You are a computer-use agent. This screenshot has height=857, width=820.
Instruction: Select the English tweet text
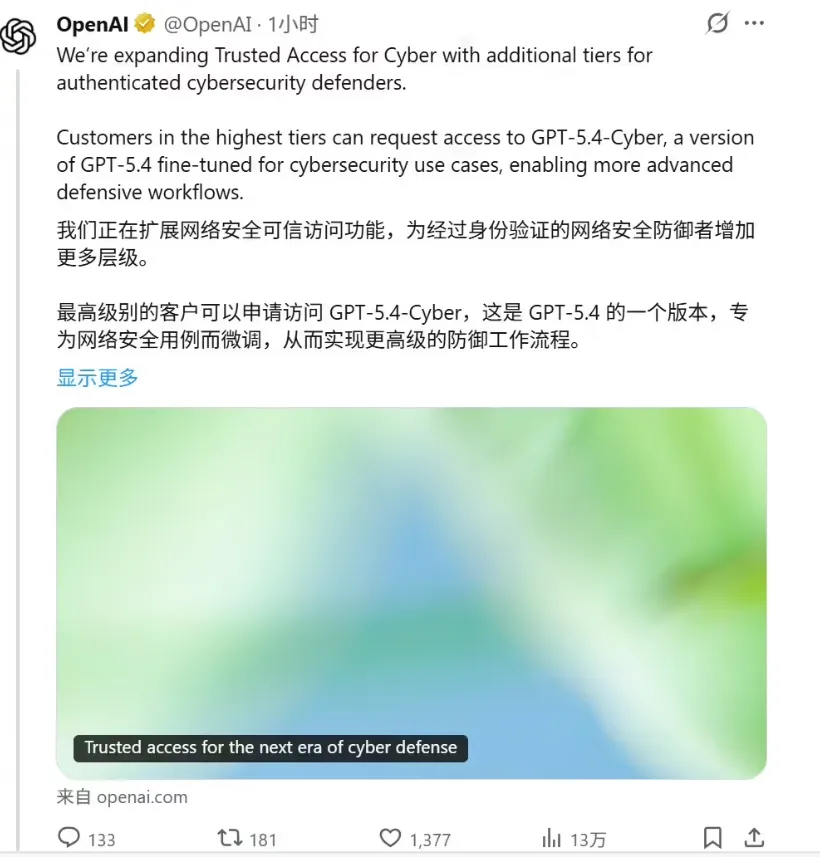pyautogui.click(x=406, y=124)
